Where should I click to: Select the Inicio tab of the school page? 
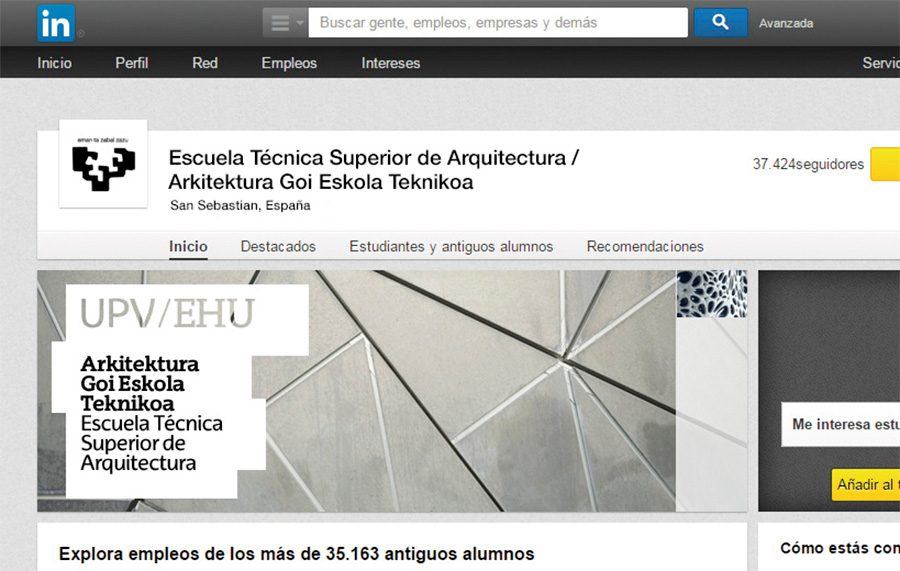(x=188, y=246)
